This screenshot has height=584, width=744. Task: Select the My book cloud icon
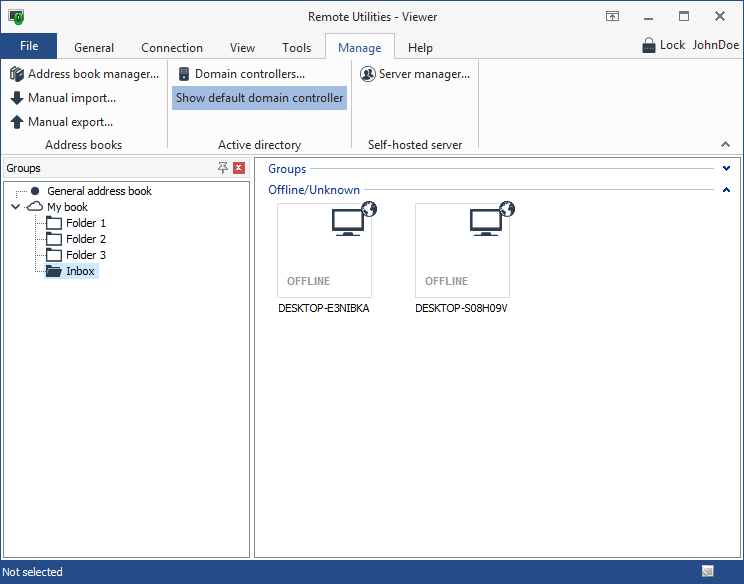pos(35,207)
